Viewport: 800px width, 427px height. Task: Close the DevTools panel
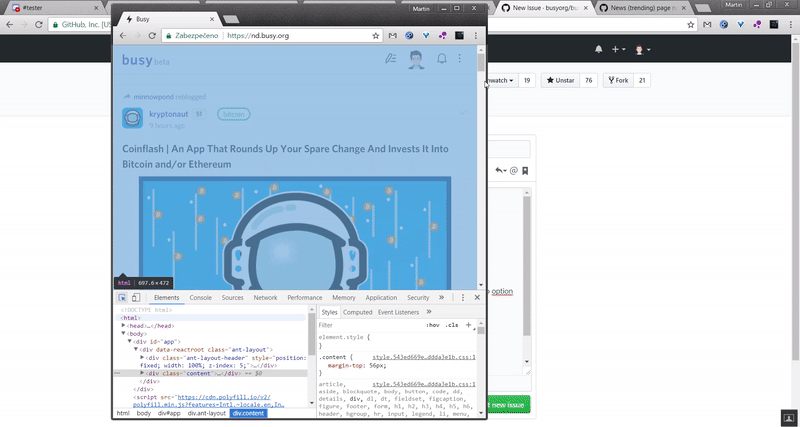tap(477, 297)
